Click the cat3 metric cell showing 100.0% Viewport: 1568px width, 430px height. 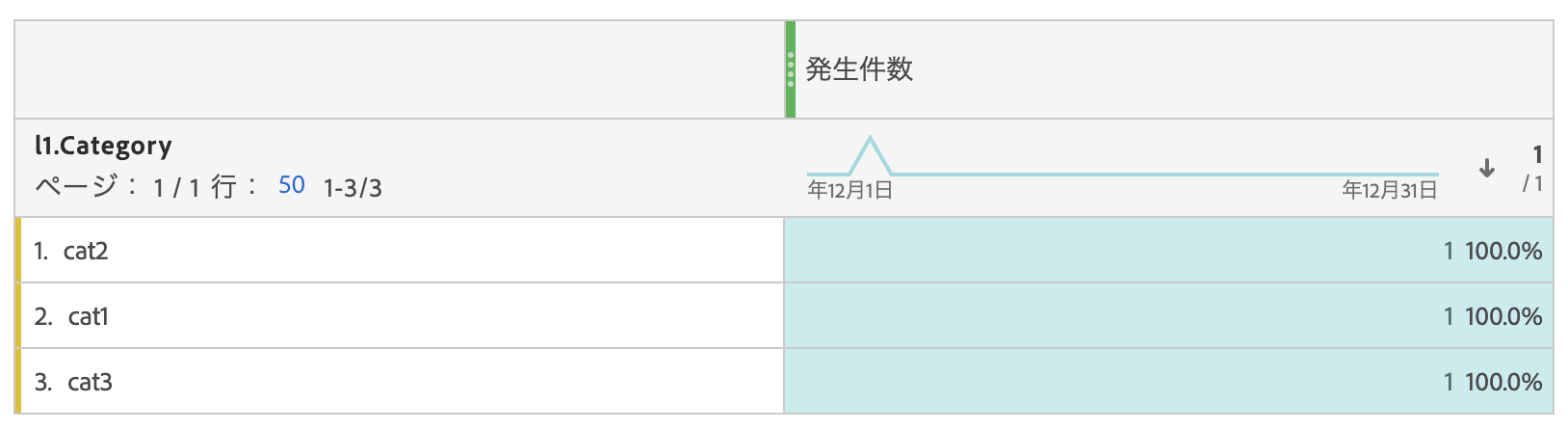pyautogui.click(x=1168, y=382)
